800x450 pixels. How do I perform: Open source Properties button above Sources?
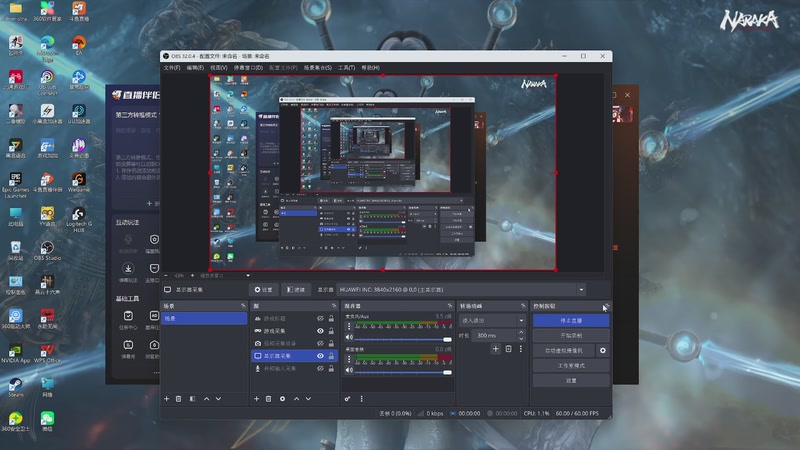tap(263, 289)
